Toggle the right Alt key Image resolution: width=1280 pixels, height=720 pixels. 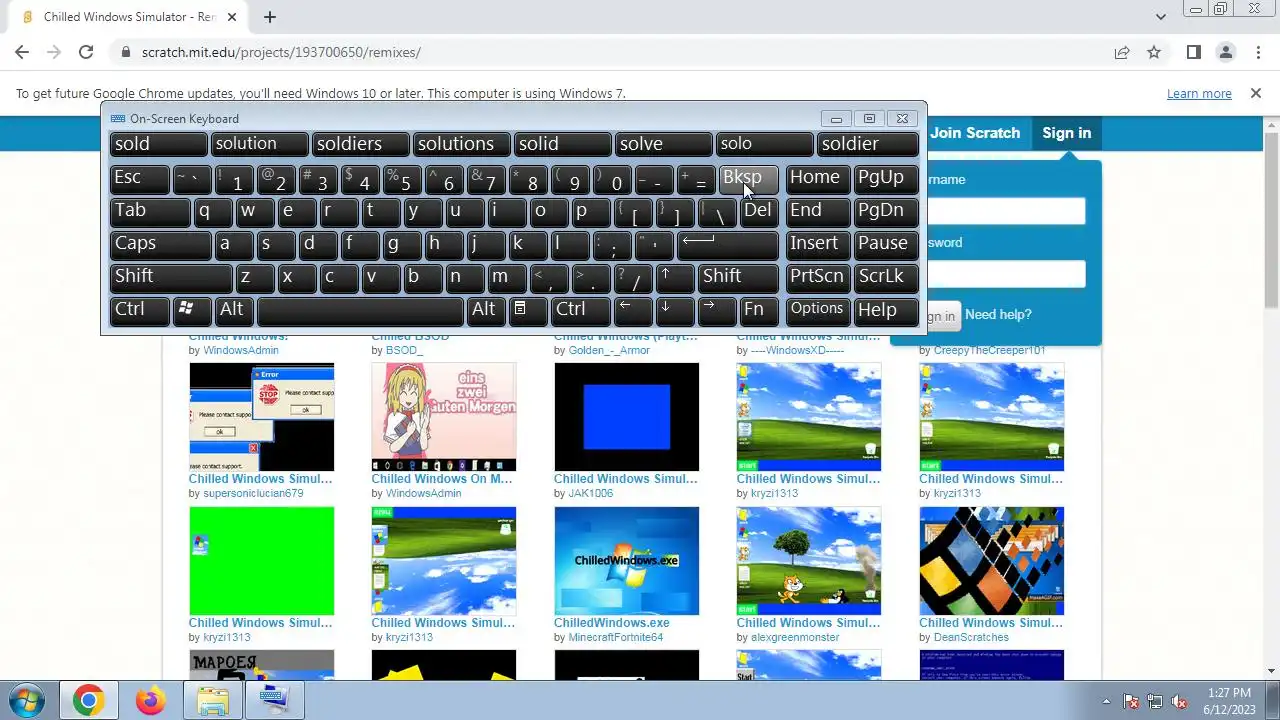486,310
